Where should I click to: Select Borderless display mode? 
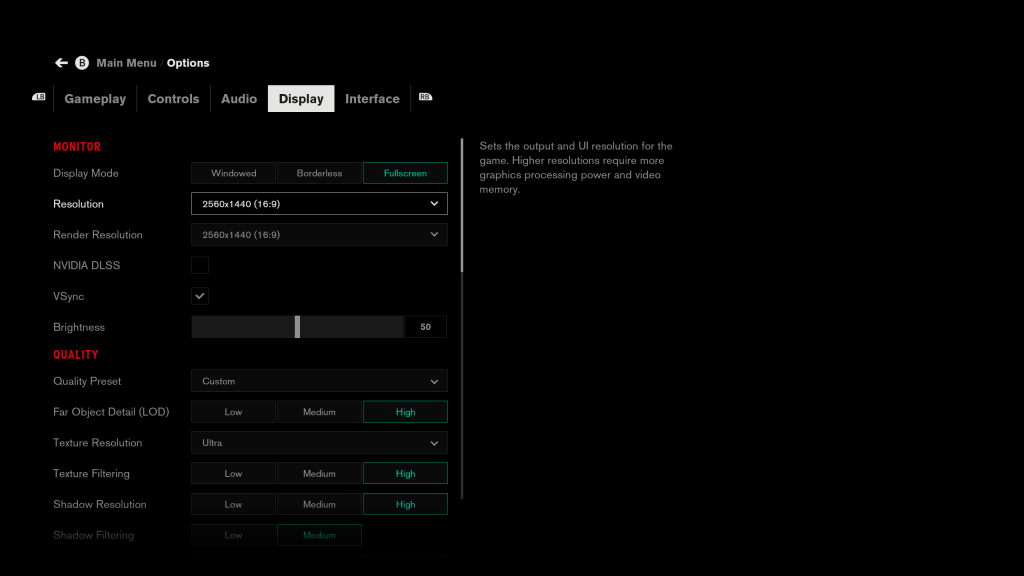(x=319, y=173)
